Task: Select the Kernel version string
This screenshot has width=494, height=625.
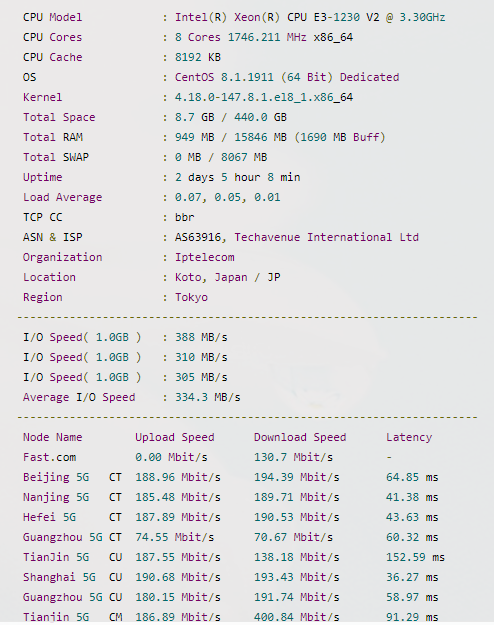Action: (264, 97)
